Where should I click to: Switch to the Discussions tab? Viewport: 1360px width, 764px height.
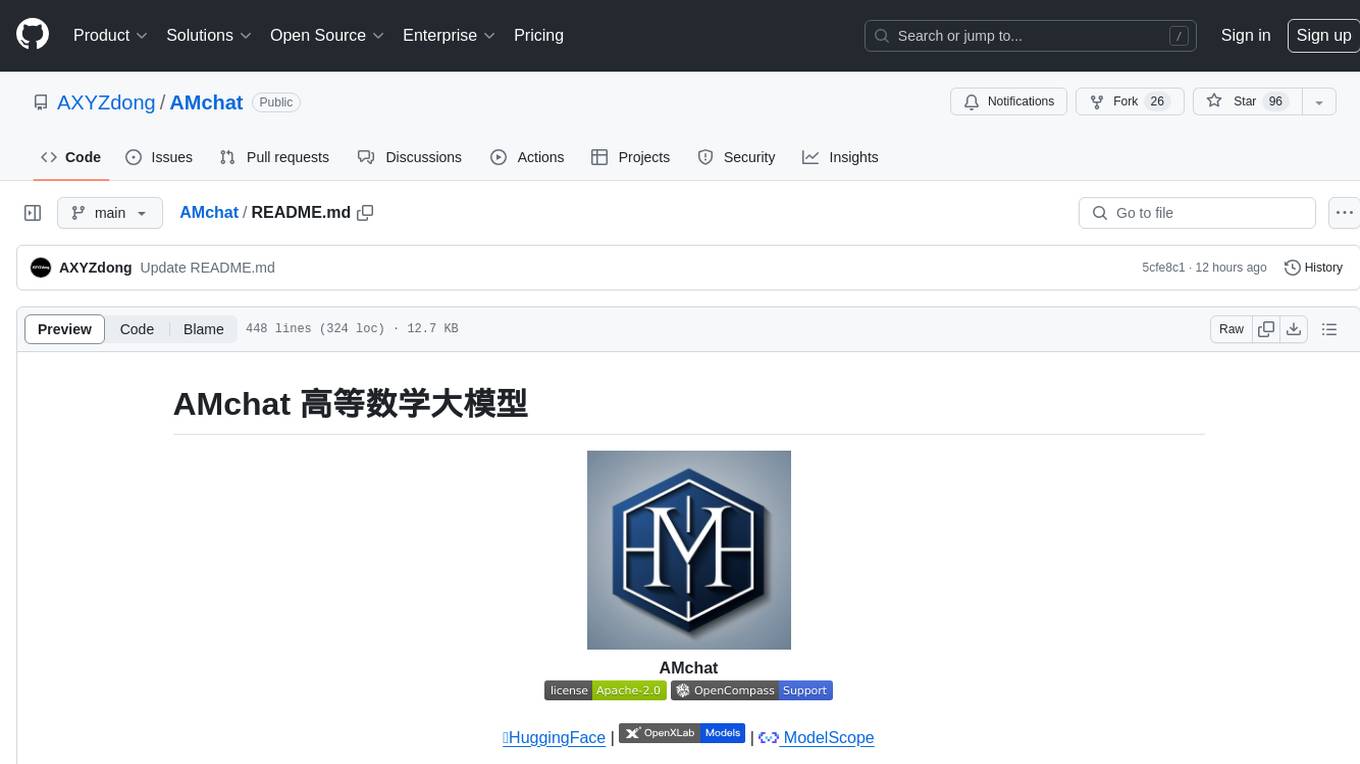tap(409, 157)
